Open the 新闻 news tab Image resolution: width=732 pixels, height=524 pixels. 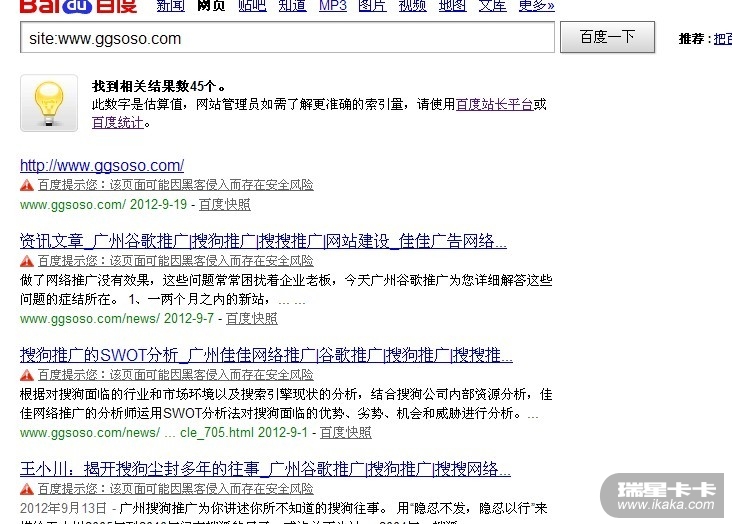(170, 6)
